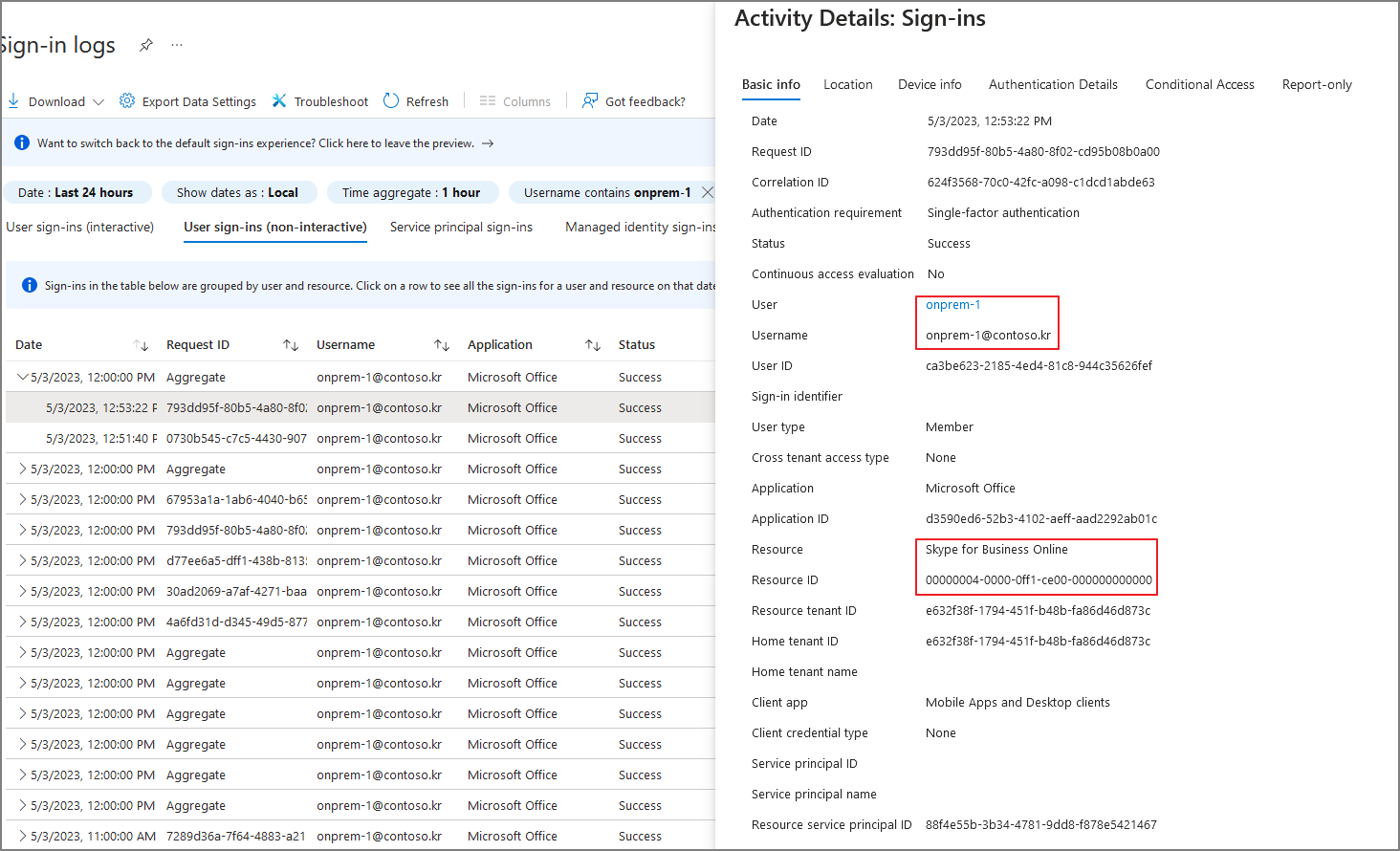Image resolution: width=1400 pixels, height=851 pixels.
Task: Switch to the Location tab
Action: [848, 84]
